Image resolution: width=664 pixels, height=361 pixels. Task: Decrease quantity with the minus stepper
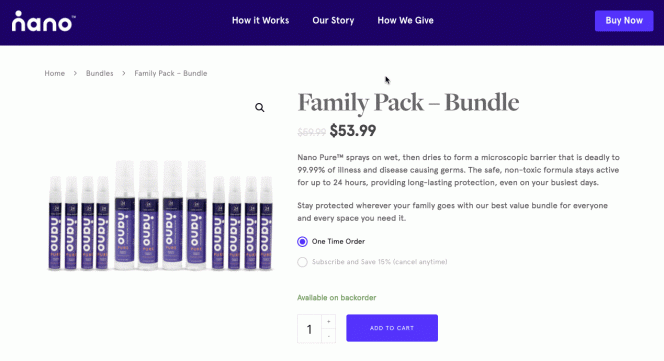tap(329, 336)
